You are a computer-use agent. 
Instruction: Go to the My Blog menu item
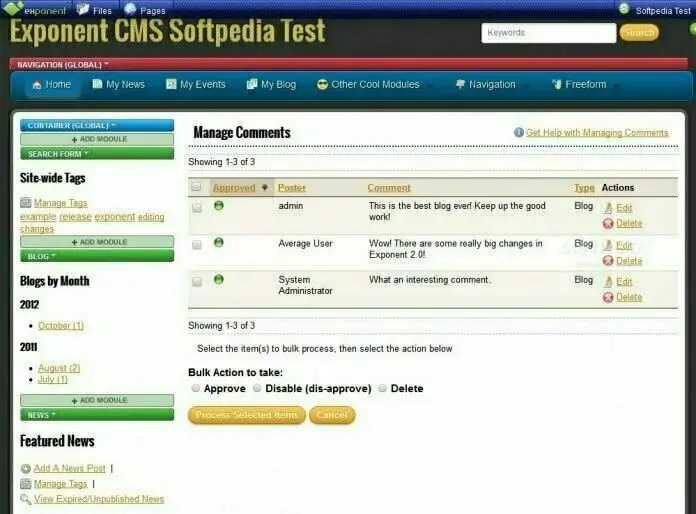click(x=271, y=84)
